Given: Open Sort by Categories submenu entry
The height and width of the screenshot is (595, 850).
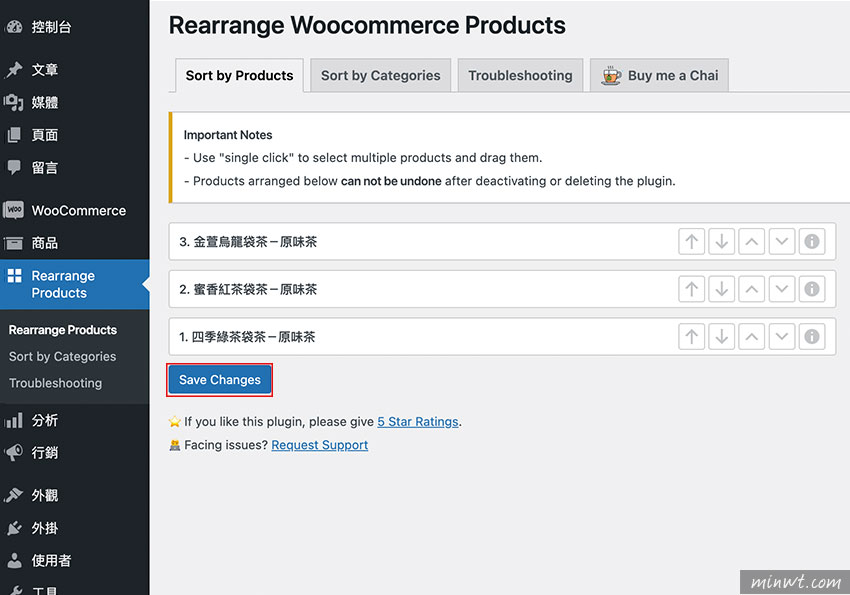Looking at the screenshot, I should click(x=62, y=357).
